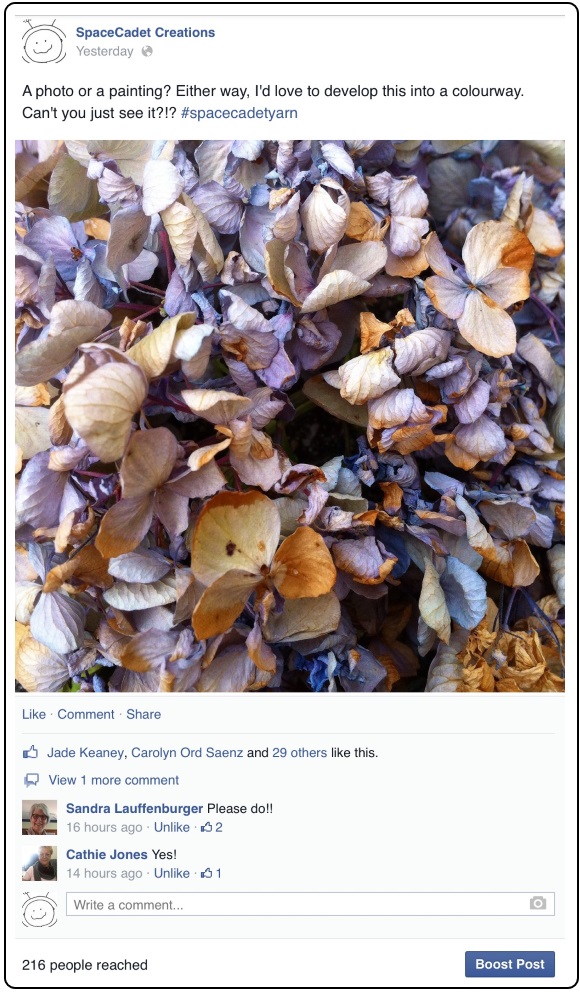View the 1 like on Cathie's comment

point(211,873)
